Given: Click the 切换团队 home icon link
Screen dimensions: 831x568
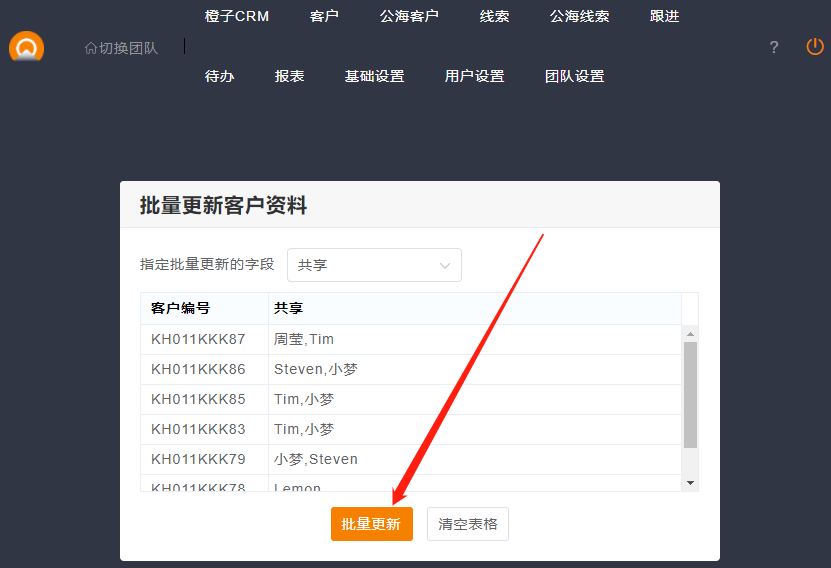Looking at the screenshot, I should [x=121, y=47].
